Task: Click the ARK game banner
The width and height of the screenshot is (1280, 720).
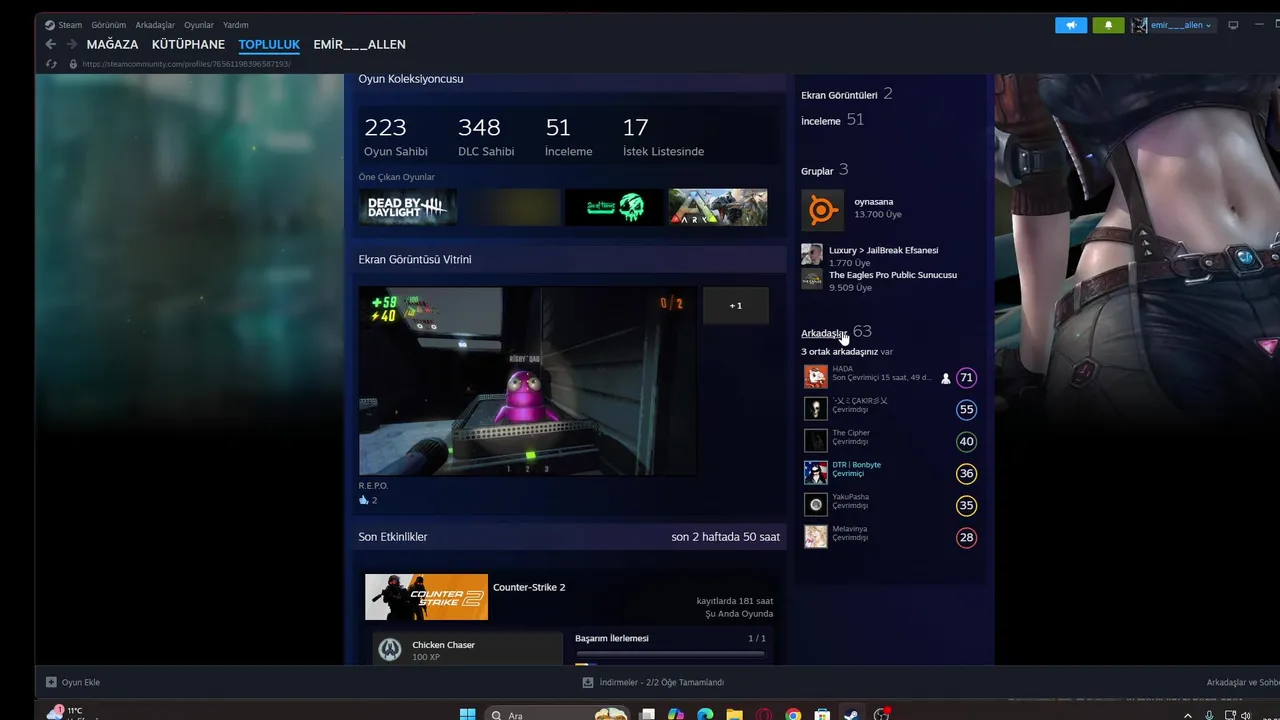Action: (718, 207)
